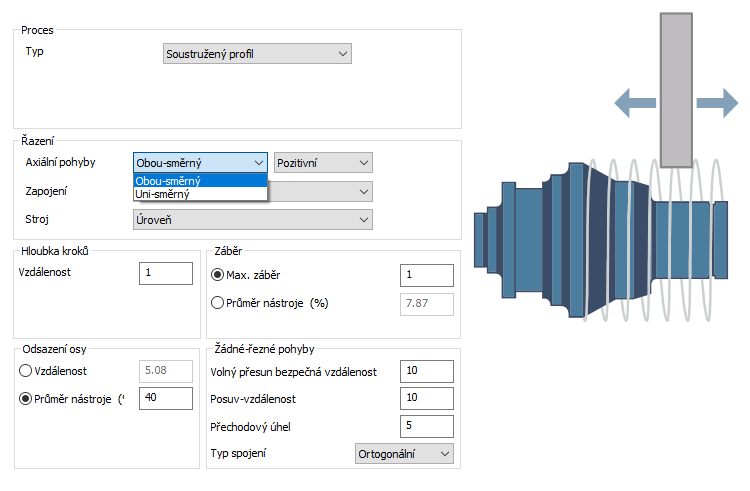Select the Vzdálenost radio in Odsazení osy
750x491 pixels.
(25, 371)
